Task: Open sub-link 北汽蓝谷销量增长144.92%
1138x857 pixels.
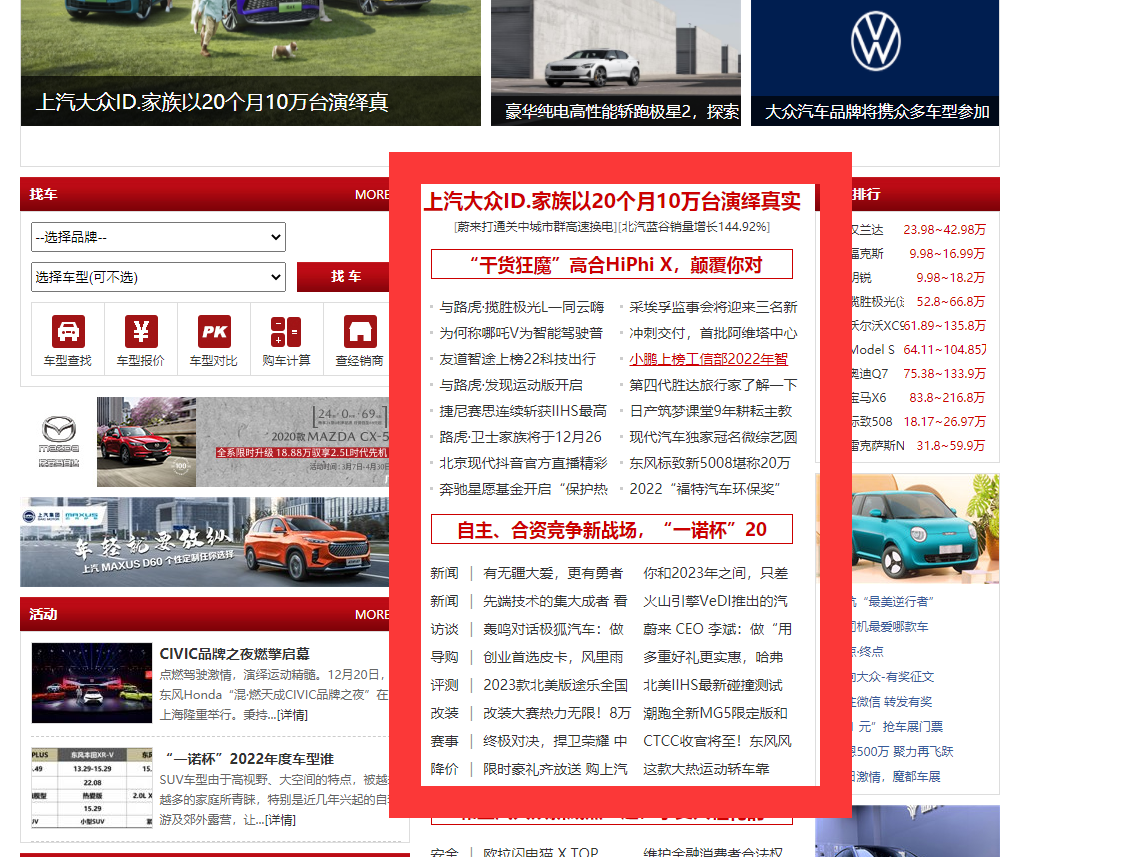Action: (695, 227)
